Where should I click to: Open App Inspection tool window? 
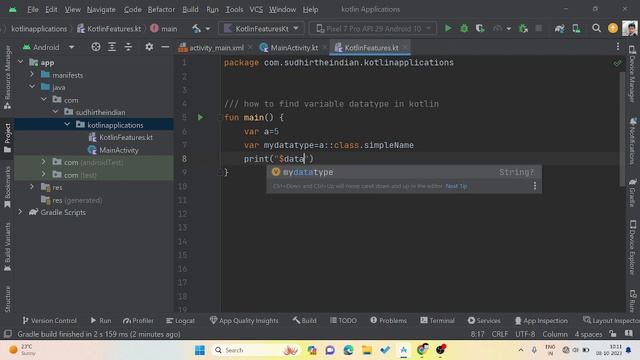click(x=541, y=320)
